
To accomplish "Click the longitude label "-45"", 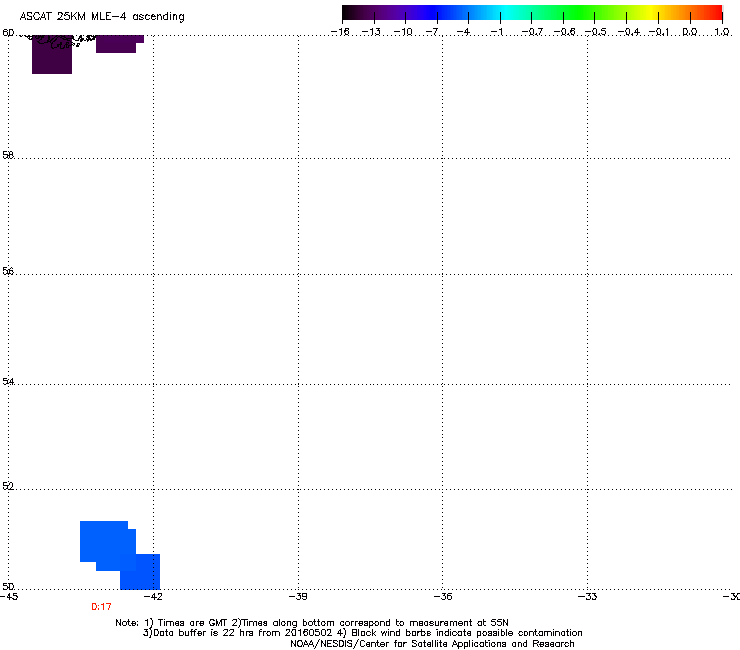I will coord(9,597).
